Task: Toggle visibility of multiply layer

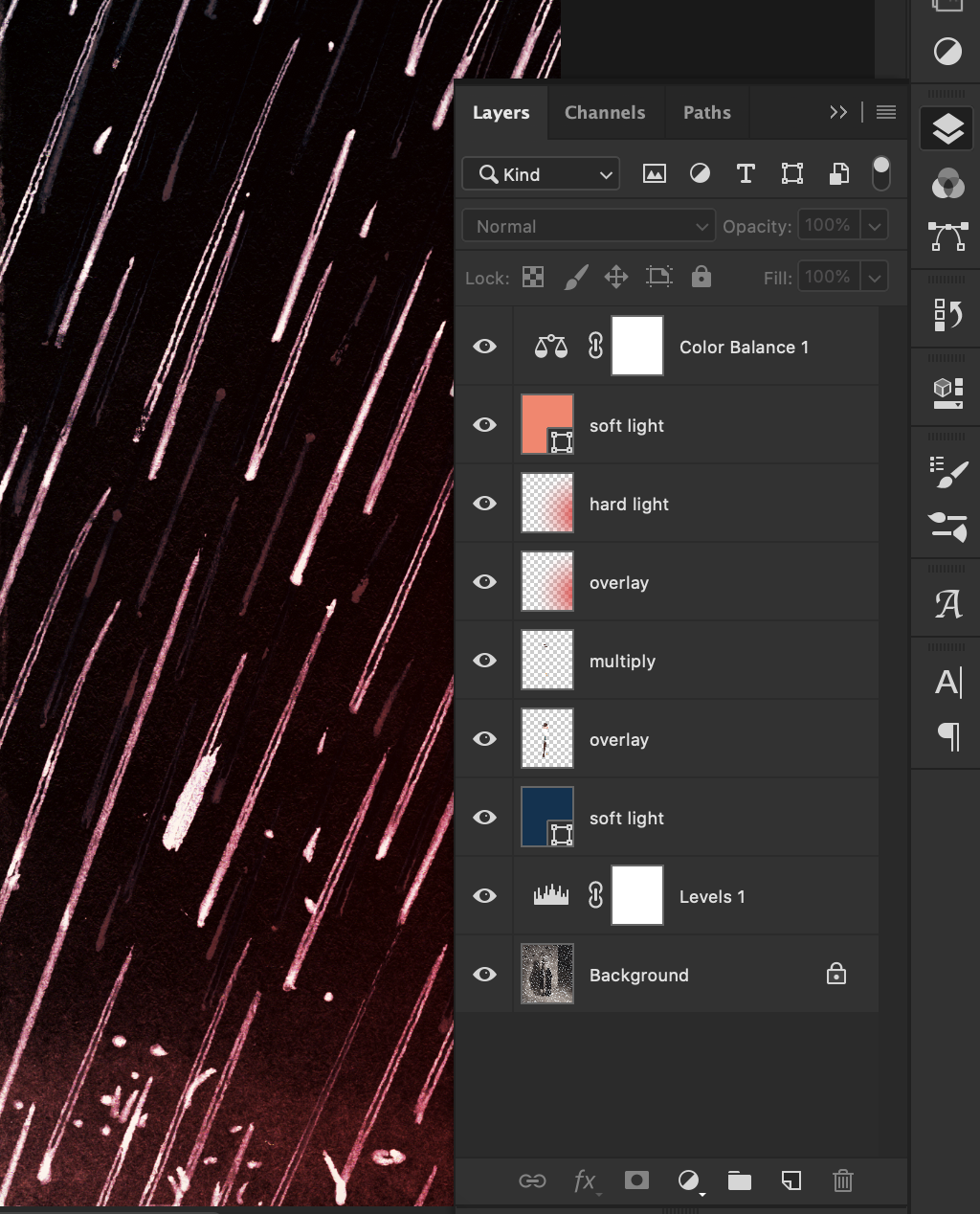Action: coord(485,660)
